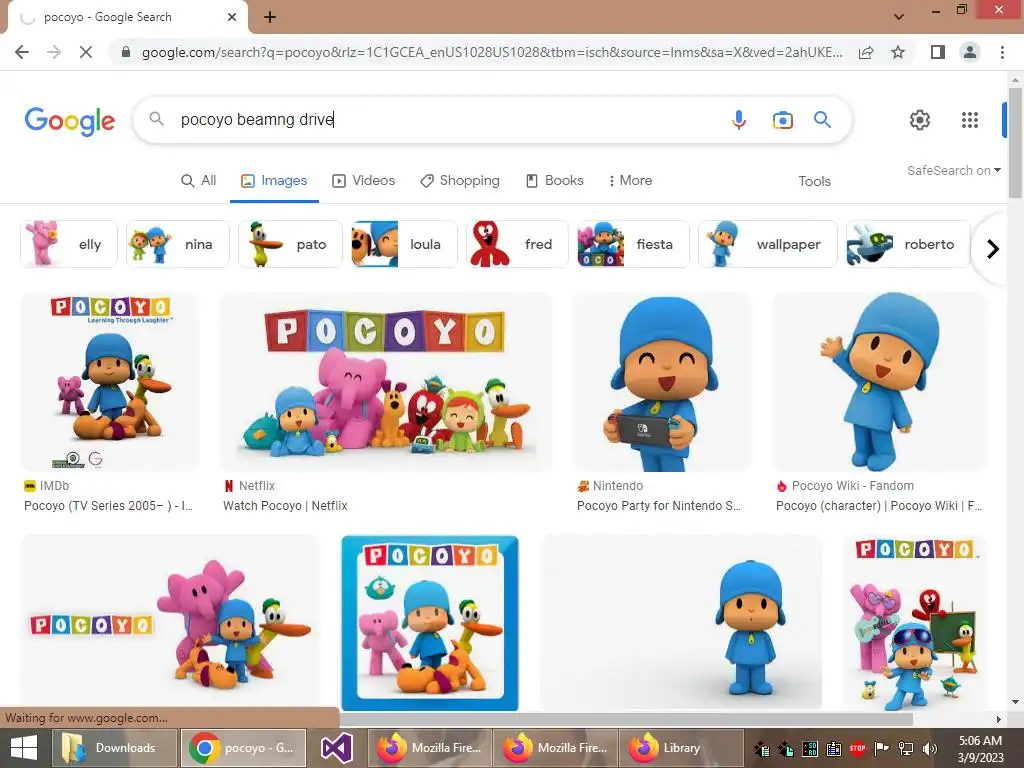Click the horizontal scrollbar at page bottom

pos(626,719)
